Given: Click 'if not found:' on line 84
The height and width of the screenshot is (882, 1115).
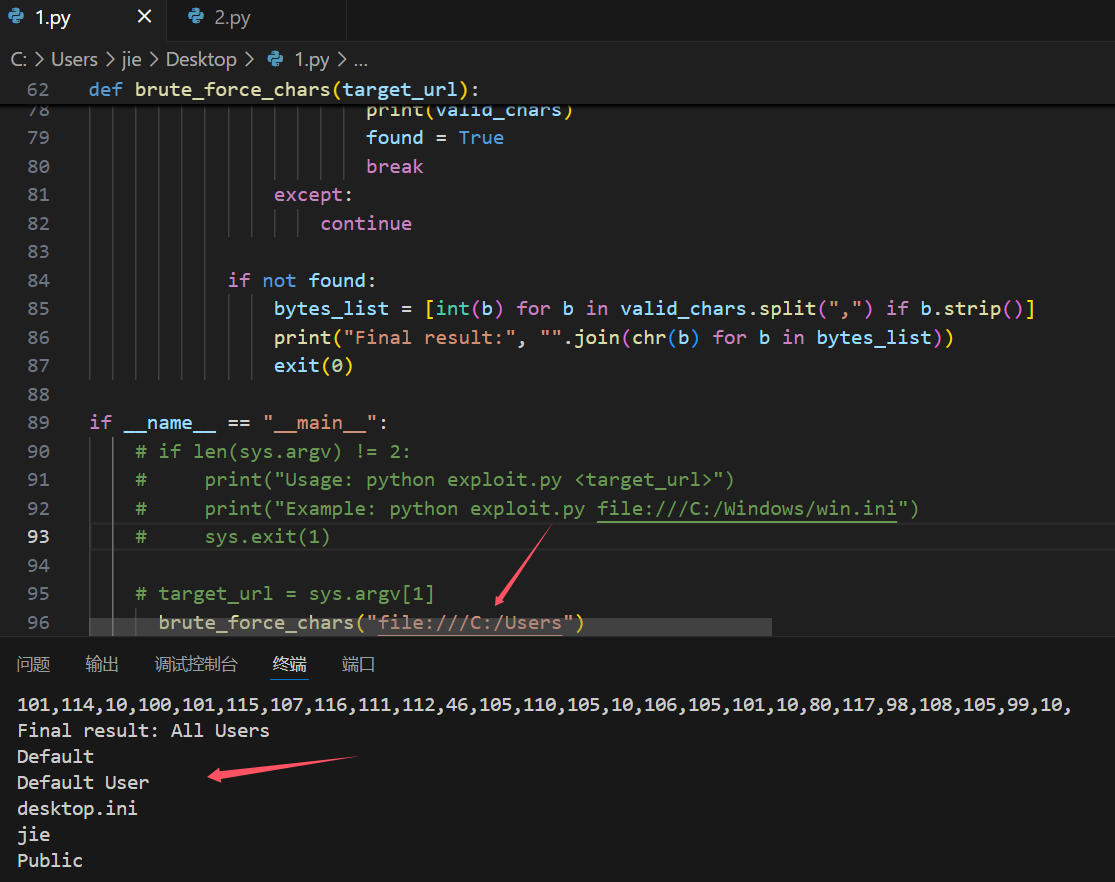Looking at the screenshot, I should (x=302, y=281).
